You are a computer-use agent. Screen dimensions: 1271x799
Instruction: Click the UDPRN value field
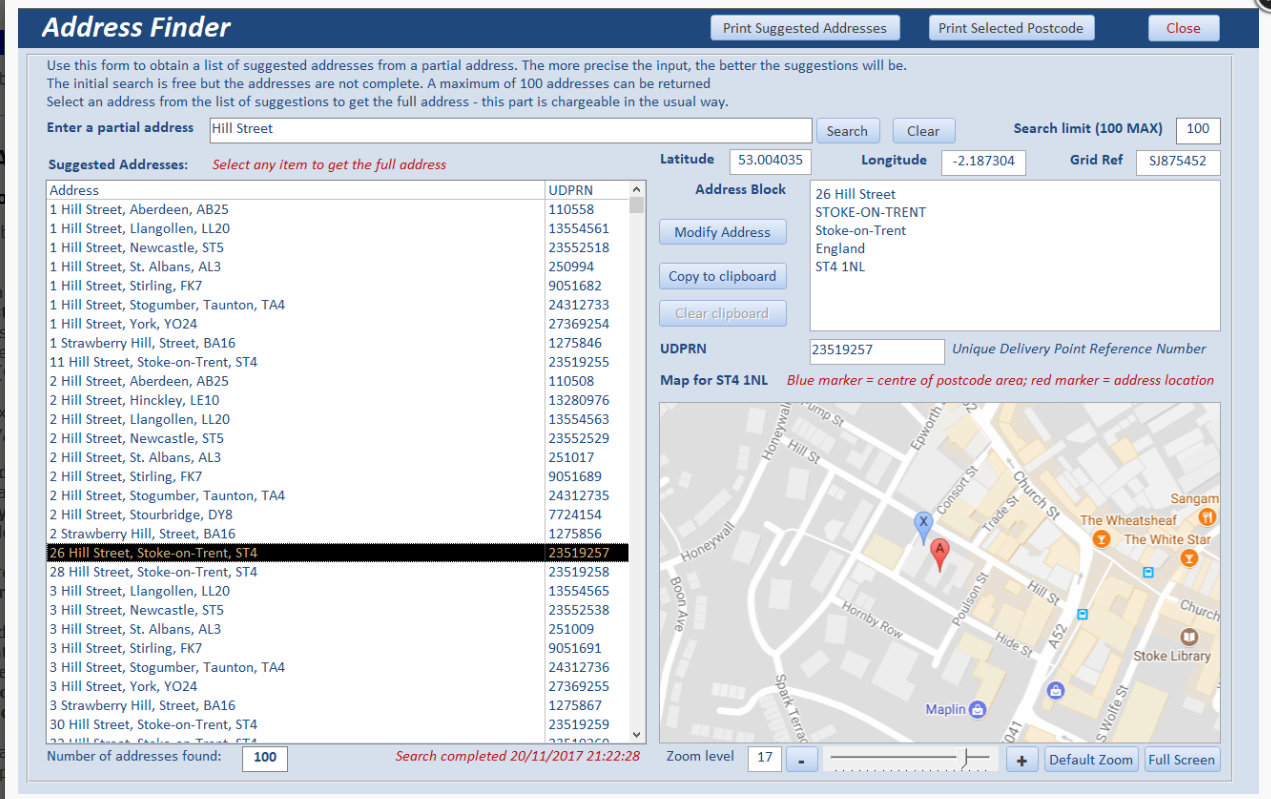tap(877, 351)
